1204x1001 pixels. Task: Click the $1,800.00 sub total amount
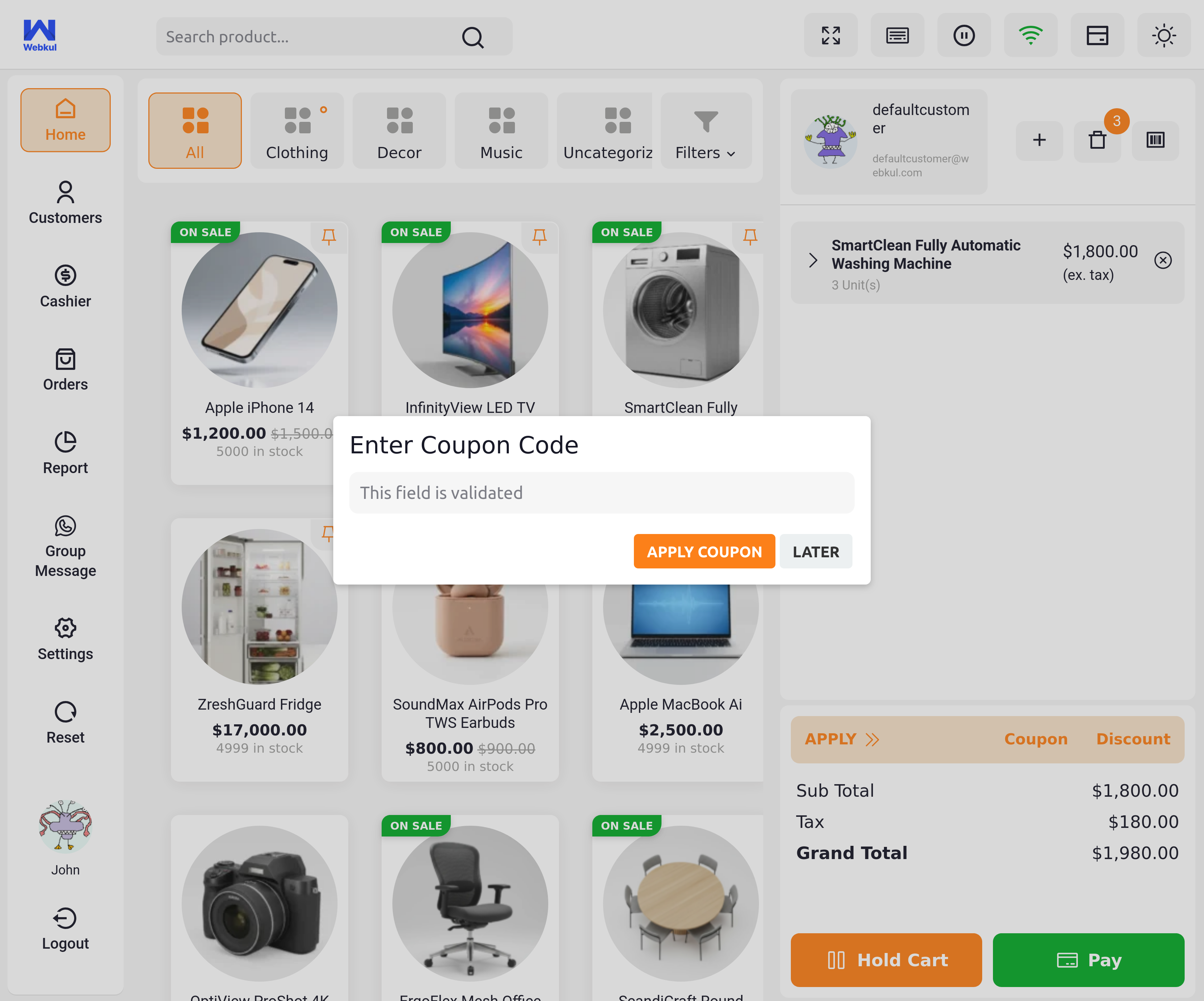click(x=1134, y=791)
